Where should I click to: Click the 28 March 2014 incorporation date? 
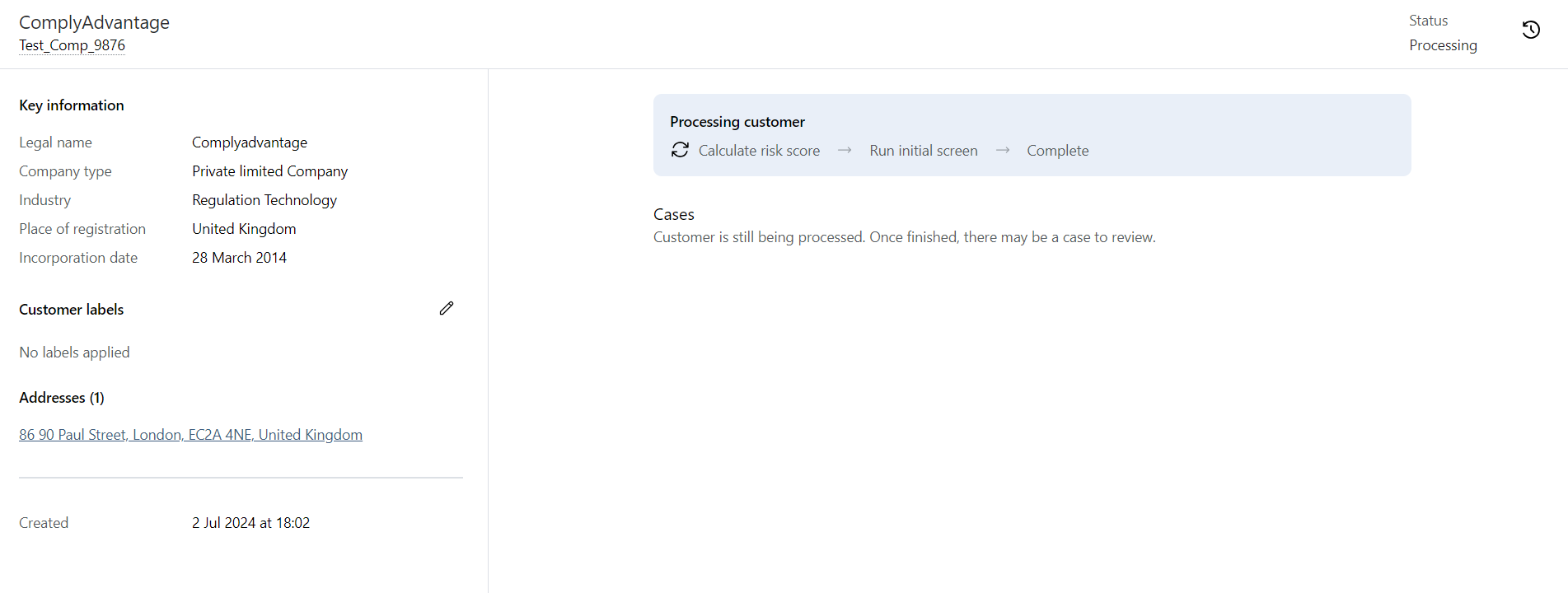[239, 258]
